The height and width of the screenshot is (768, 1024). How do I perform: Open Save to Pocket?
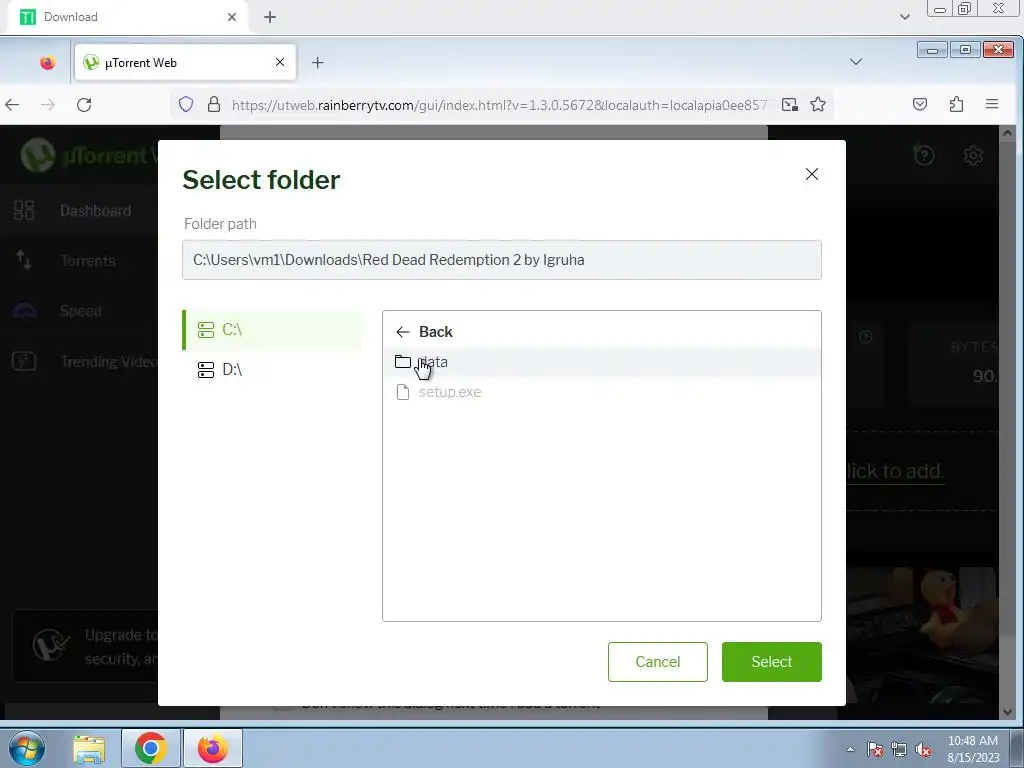(x=920, y=104)
